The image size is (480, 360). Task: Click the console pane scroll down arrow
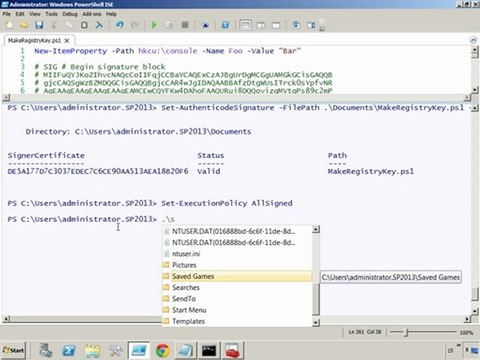(x=475, y=312)
